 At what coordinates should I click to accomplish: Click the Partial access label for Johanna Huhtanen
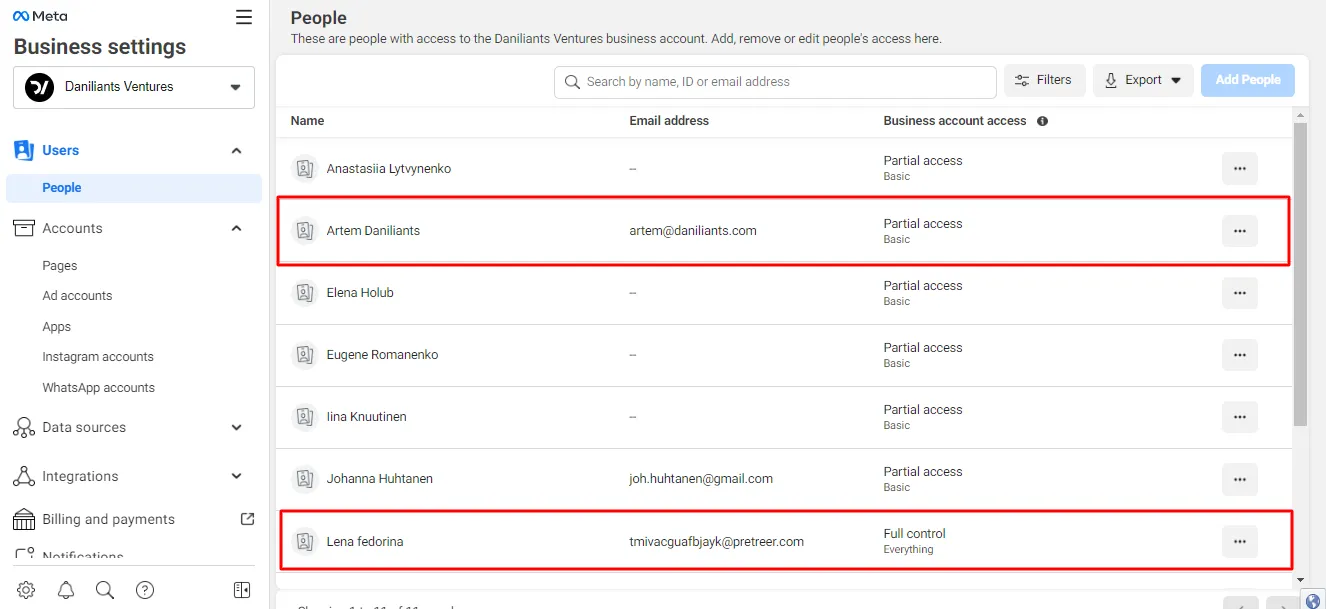[x=923, y=472]
